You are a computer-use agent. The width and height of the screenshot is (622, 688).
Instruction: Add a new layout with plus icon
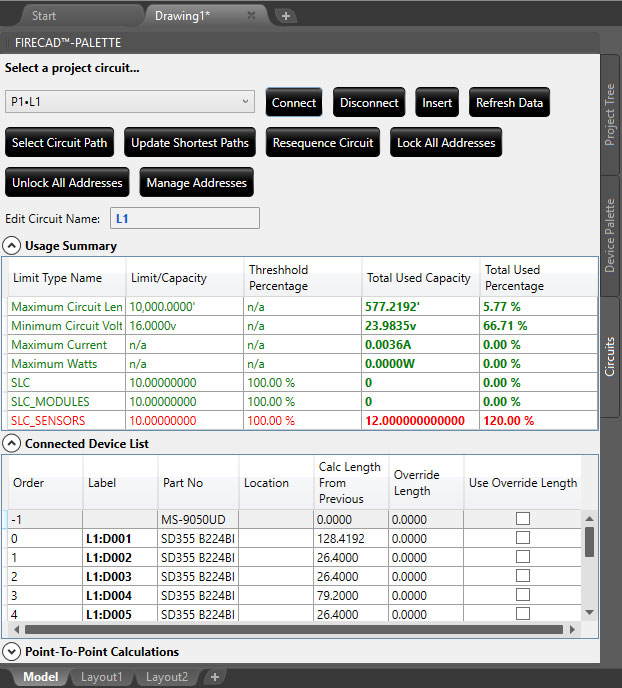coord(214,677)
